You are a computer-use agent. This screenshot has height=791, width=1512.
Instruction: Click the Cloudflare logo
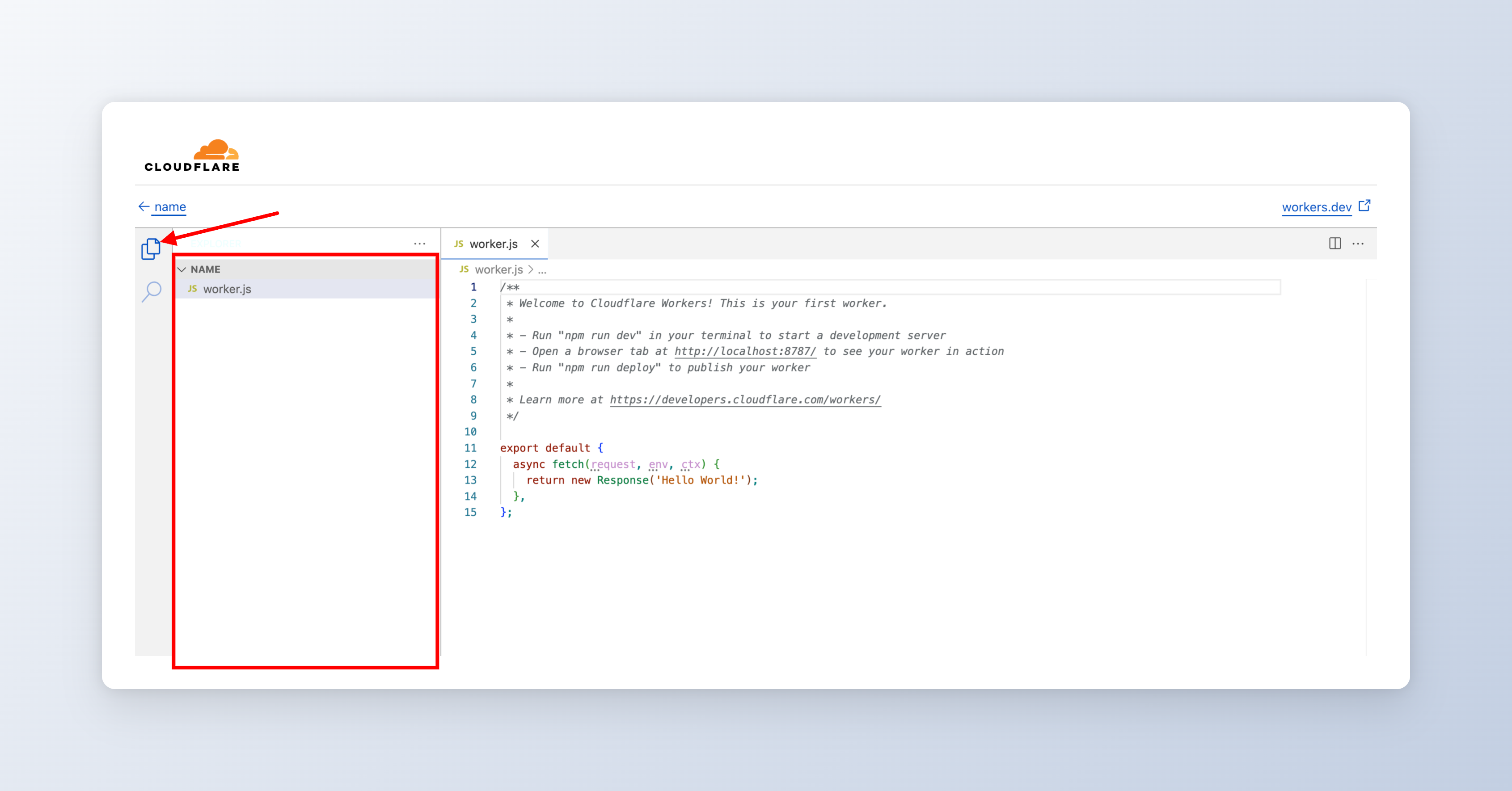coord(193,156)
